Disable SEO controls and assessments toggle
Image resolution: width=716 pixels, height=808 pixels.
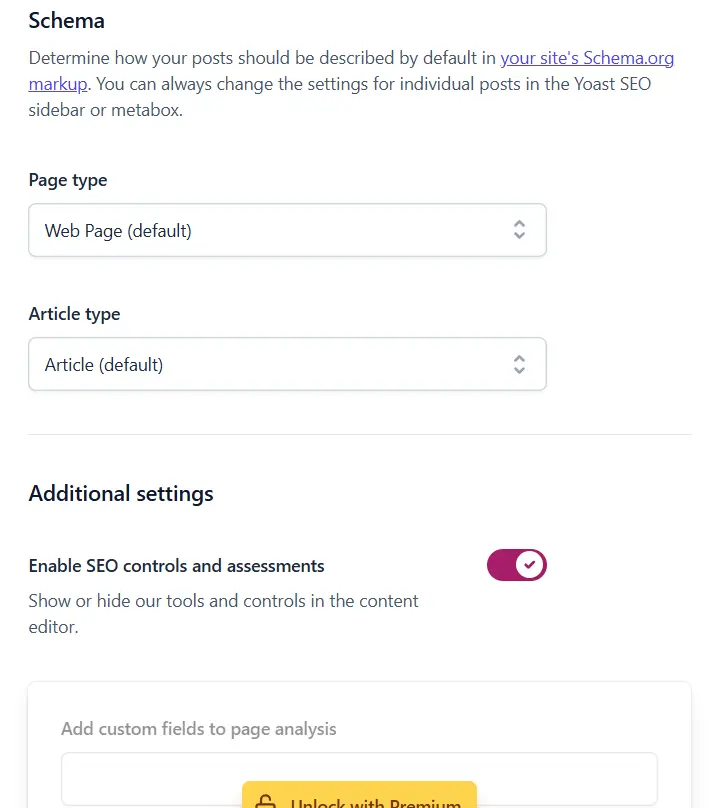[516, 565]
